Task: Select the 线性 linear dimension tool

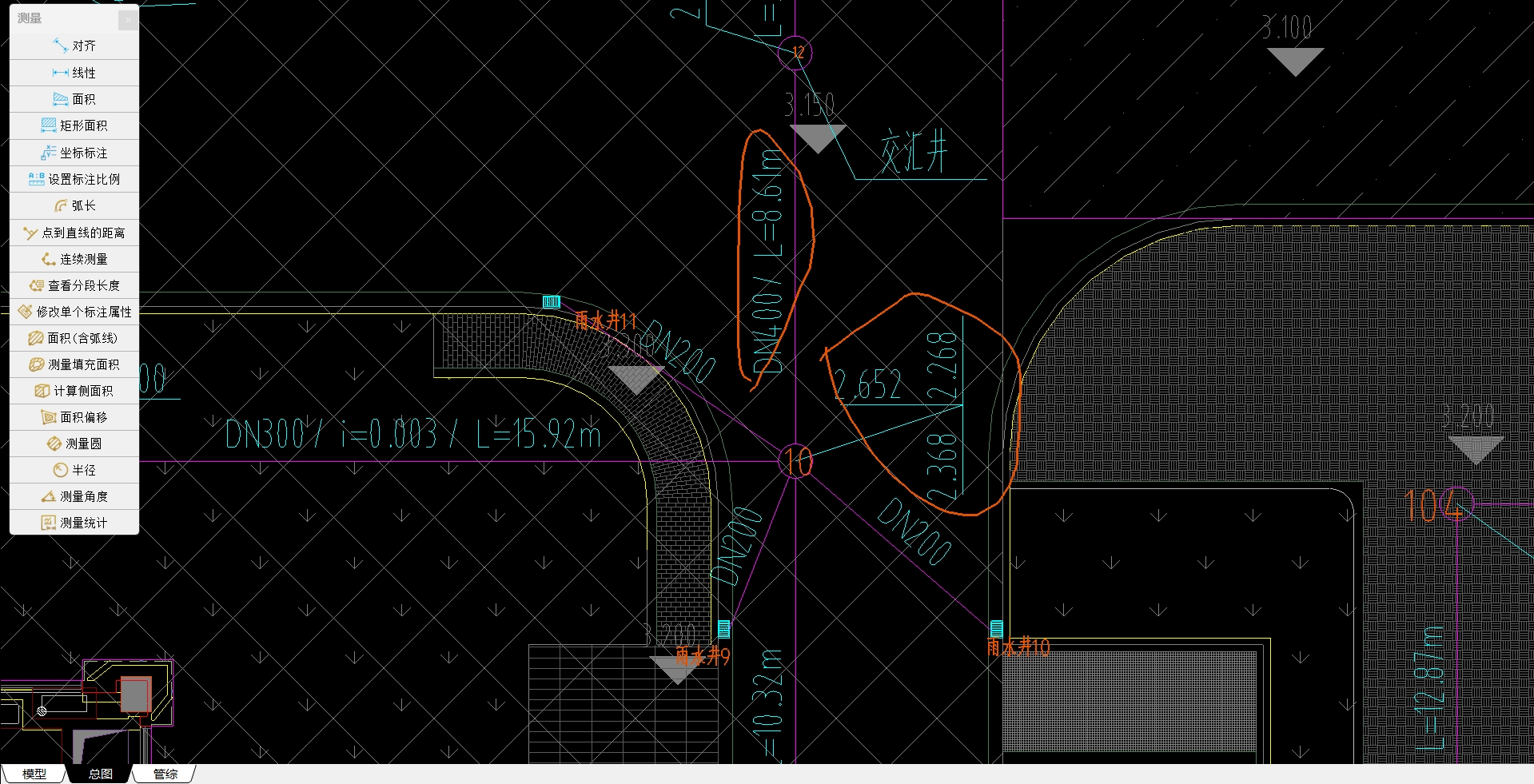Action: [74, 73]
